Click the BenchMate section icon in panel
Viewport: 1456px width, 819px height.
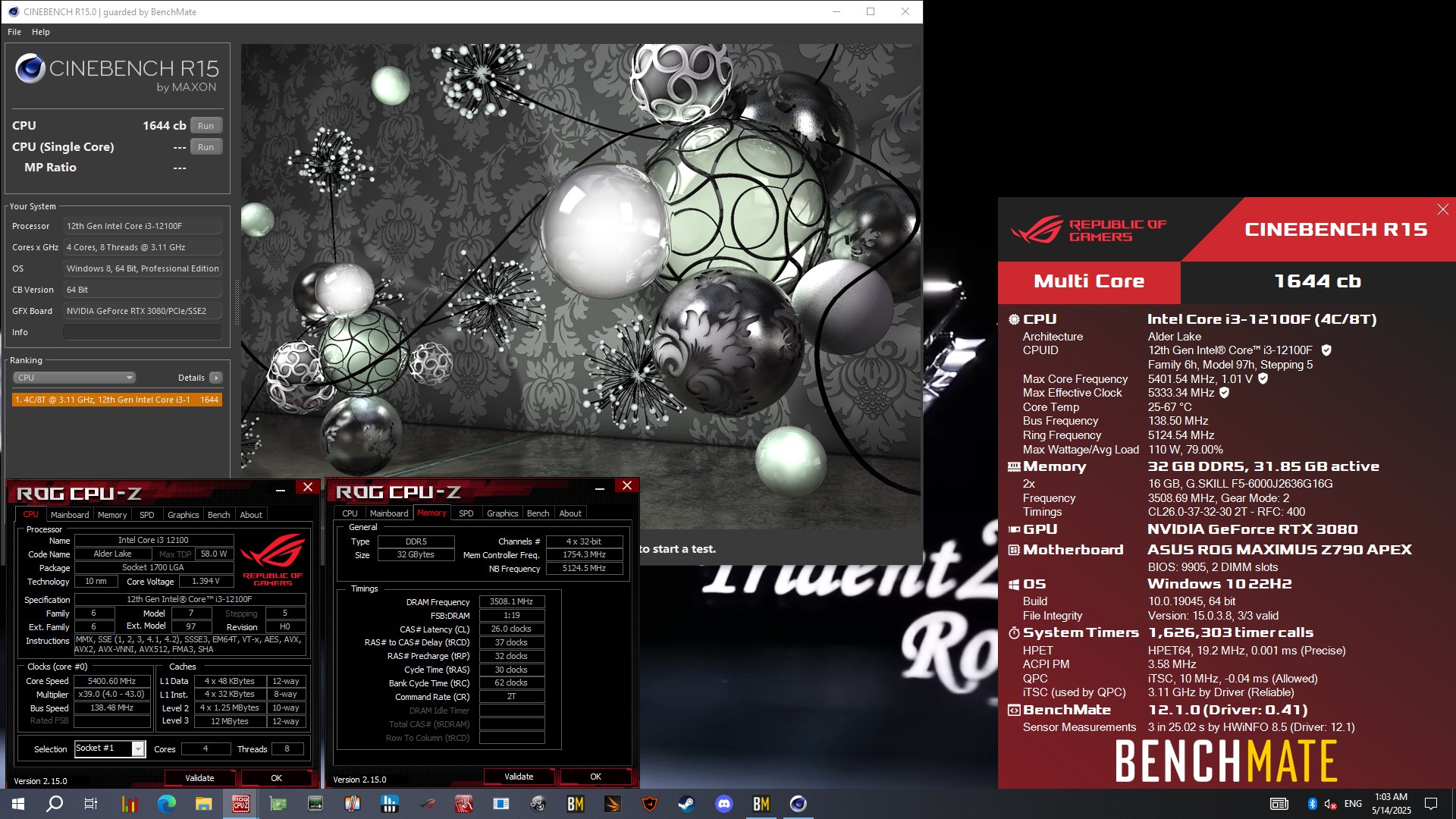click(1014, 711)
